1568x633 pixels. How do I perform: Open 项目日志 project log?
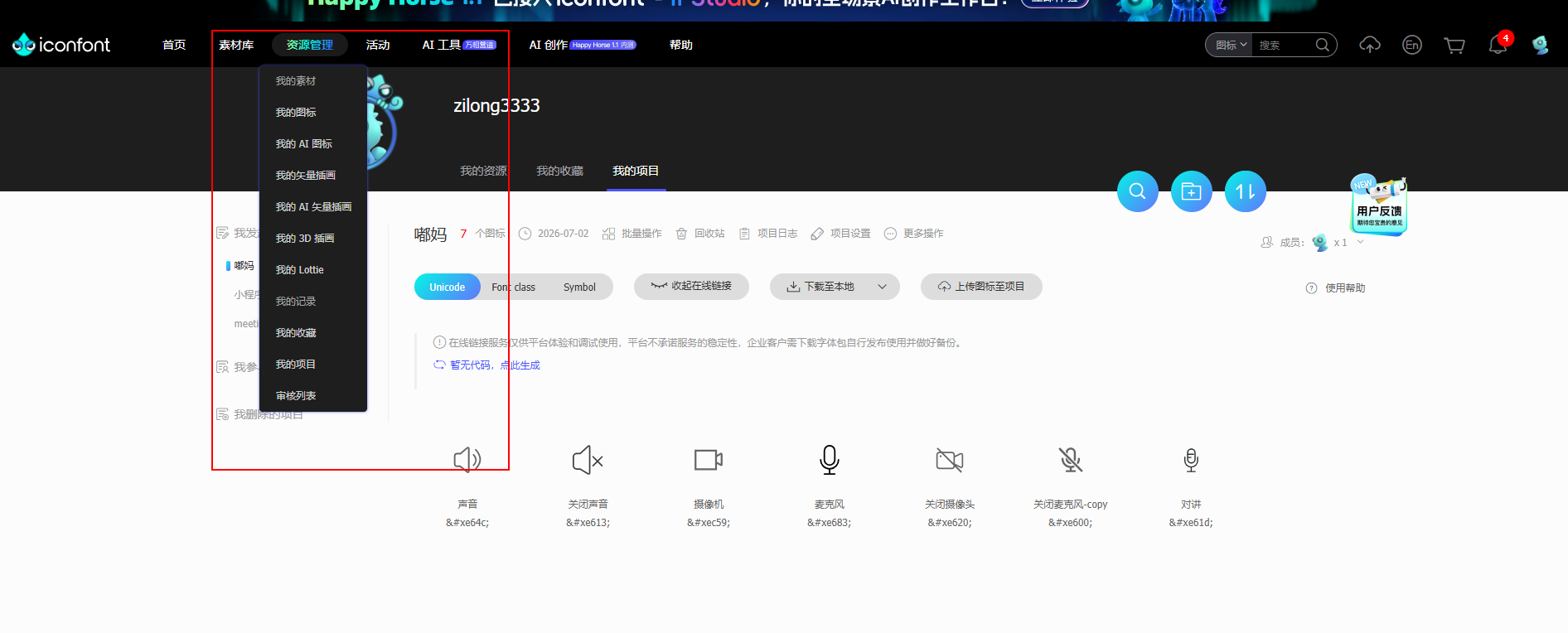tap(768, 234)
